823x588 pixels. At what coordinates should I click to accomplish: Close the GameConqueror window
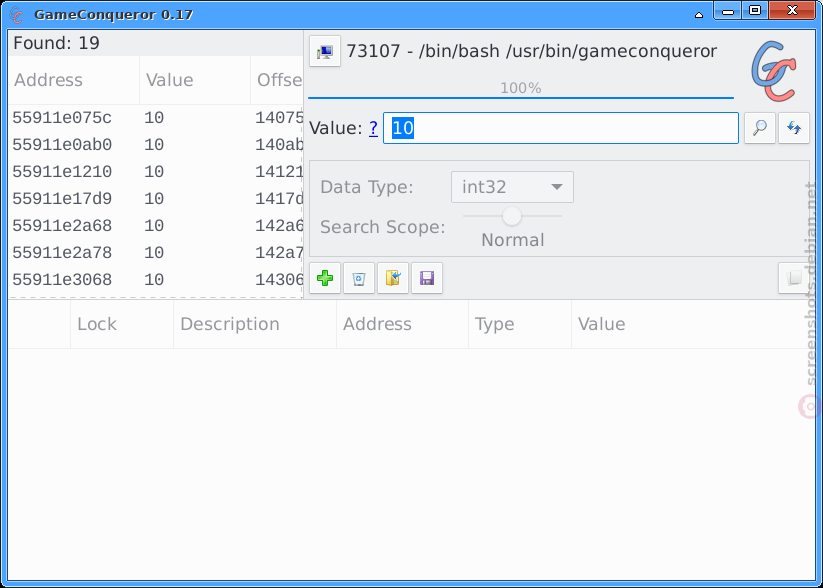point(793,11)
